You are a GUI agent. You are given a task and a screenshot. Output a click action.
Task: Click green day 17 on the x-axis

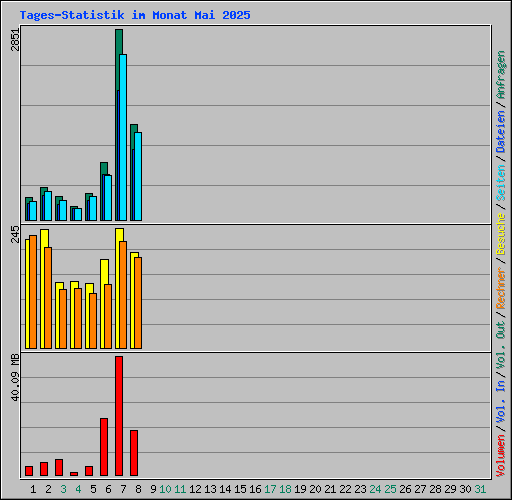pyautogui.click(x=270, y=489)
